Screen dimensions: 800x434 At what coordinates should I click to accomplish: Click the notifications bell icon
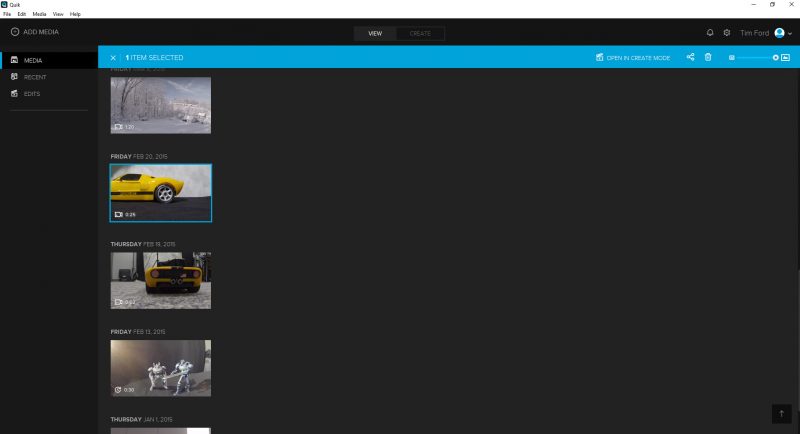pyautogui.click(x=710, y=33)
